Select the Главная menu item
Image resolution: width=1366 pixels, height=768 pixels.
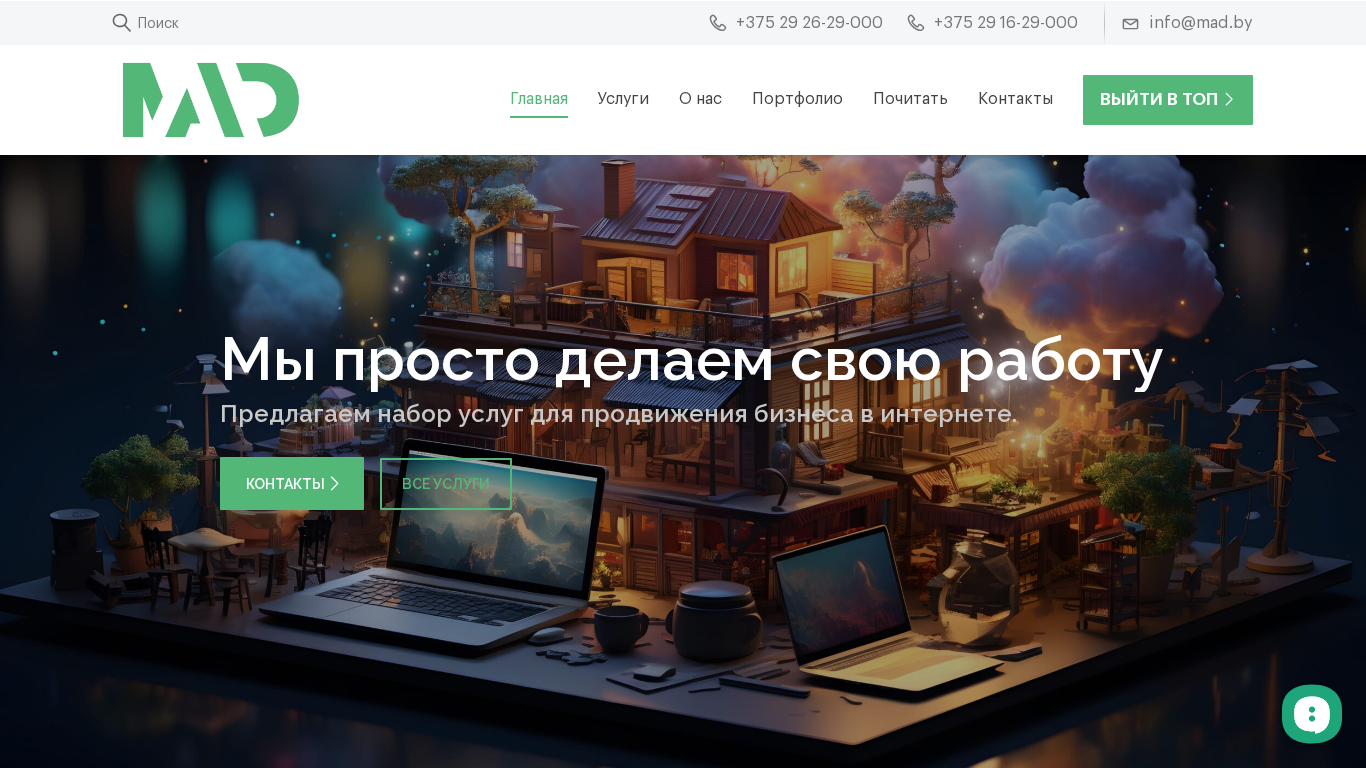539,99
